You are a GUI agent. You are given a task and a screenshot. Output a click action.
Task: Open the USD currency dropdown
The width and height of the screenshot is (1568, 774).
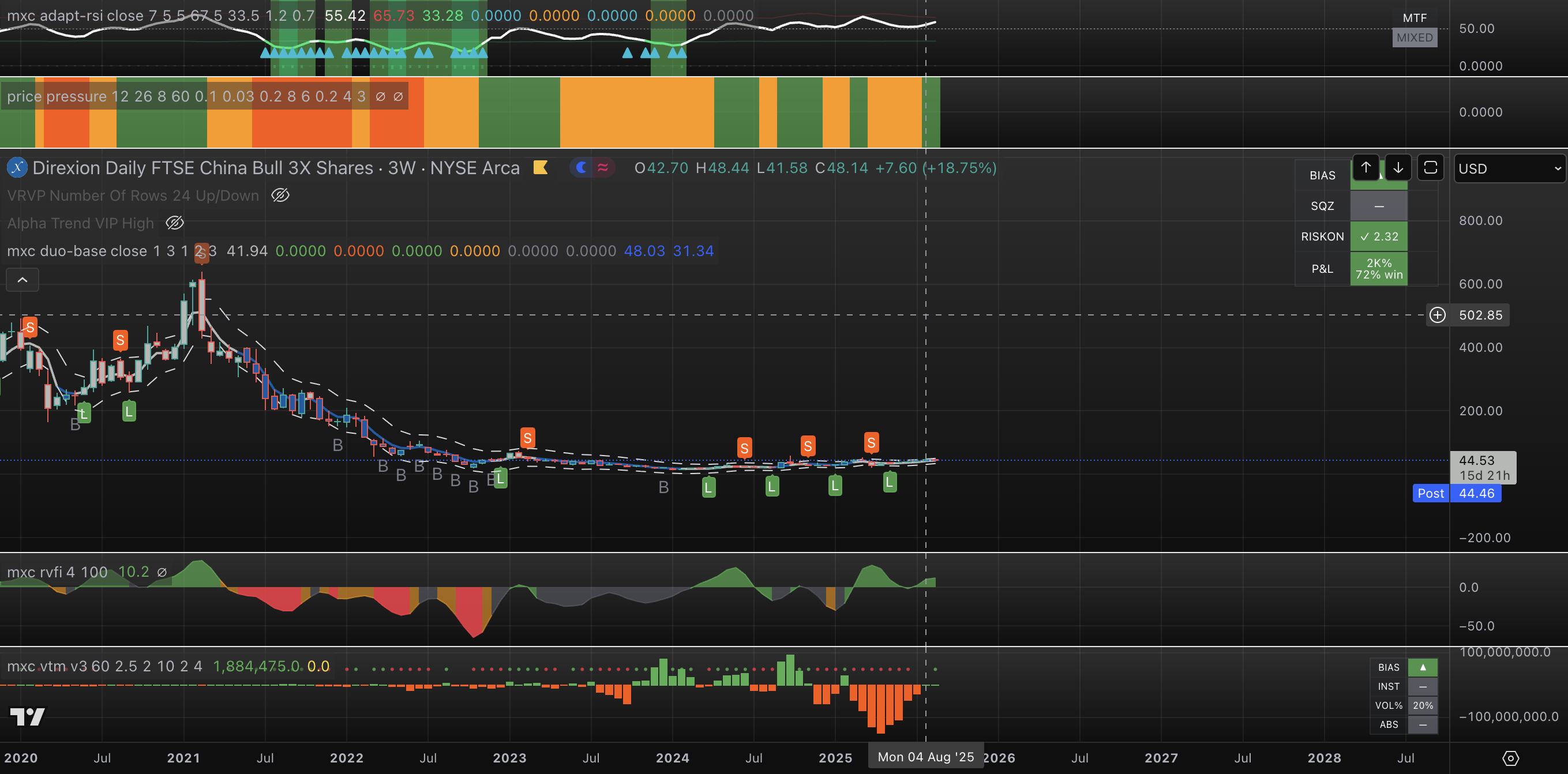coord(1510,168)
